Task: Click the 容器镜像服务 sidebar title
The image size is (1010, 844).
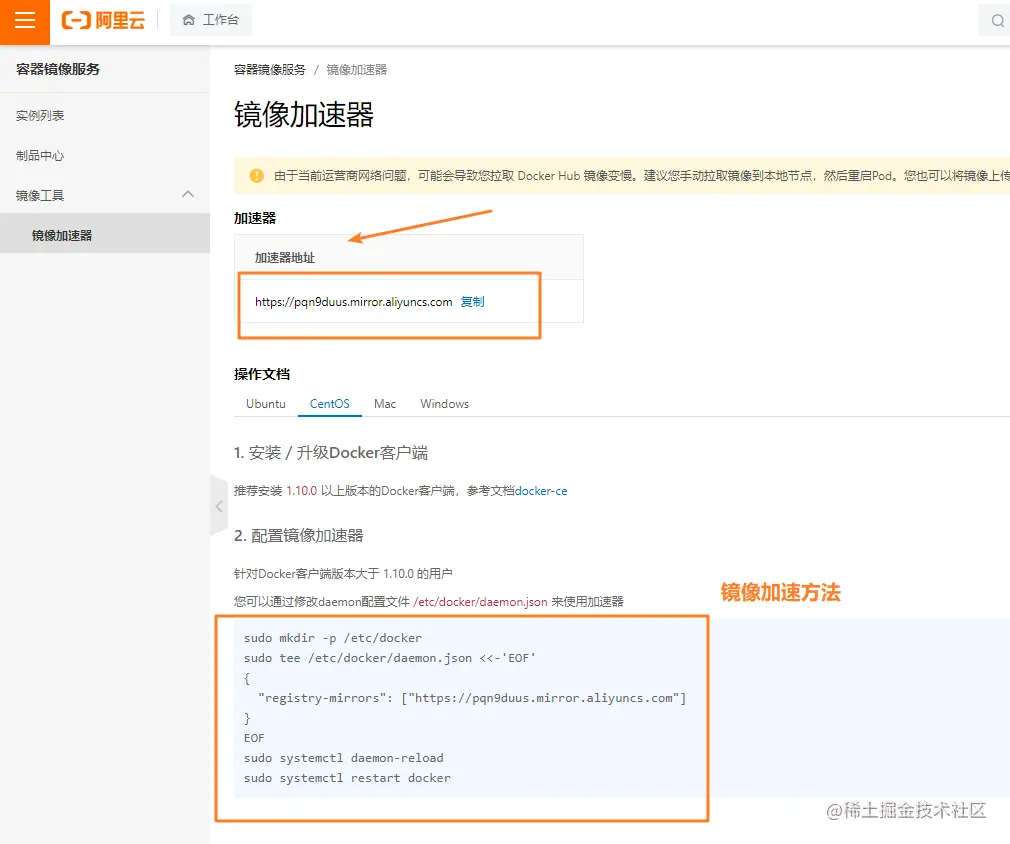Action: 58,69
